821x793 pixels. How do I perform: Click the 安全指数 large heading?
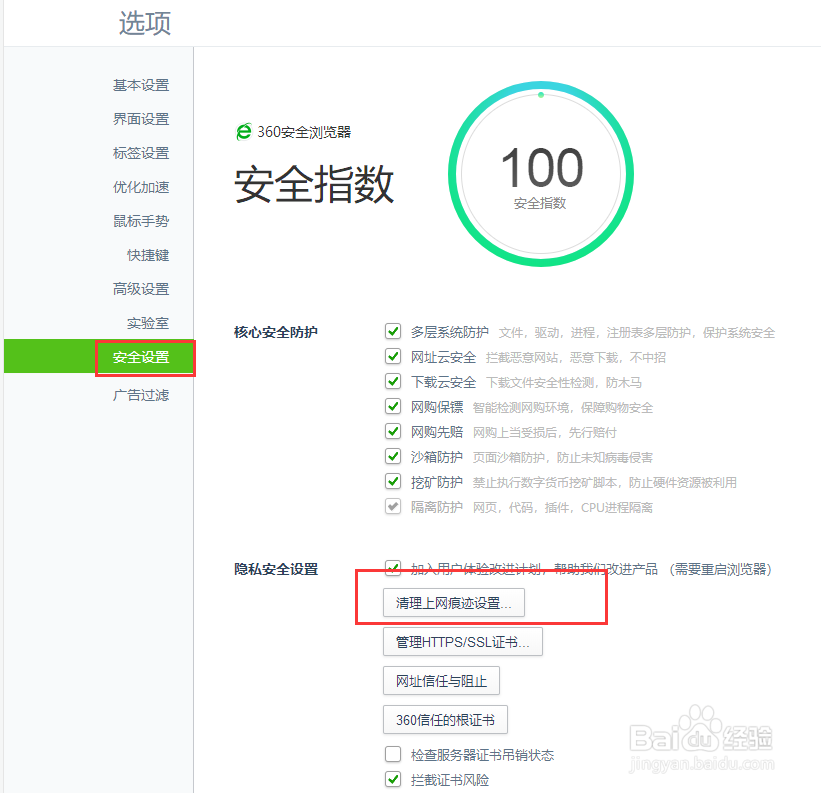click(314, 184)
